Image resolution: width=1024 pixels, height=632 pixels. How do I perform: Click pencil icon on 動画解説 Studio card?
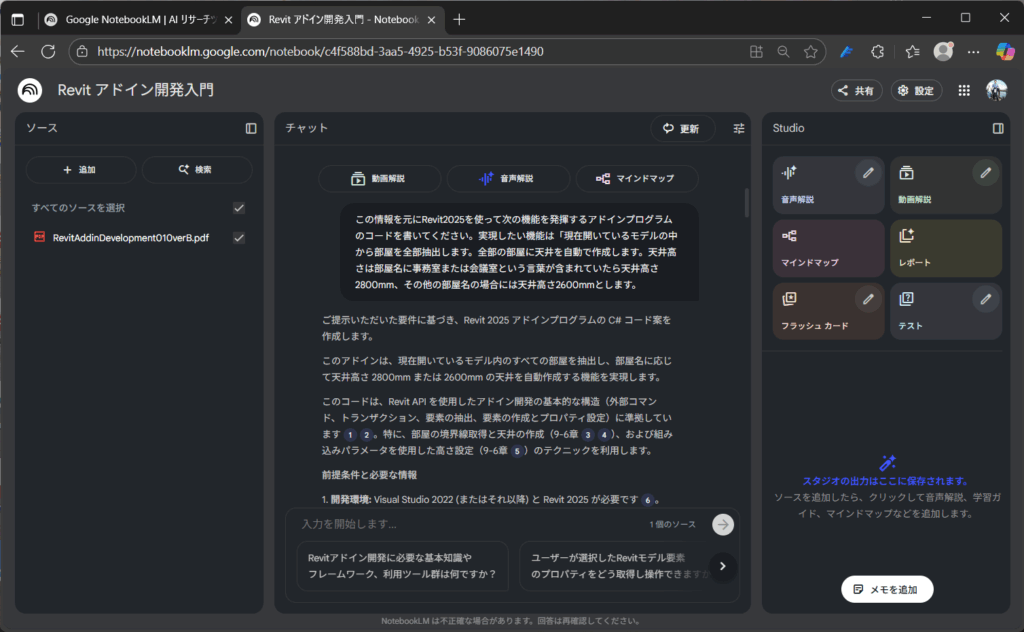(x=986, y=173)
